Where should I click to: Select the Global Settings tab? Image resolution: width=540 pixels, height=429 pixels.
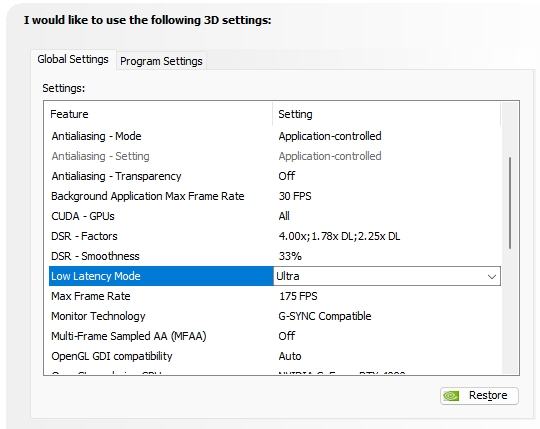tap(73, 60)
